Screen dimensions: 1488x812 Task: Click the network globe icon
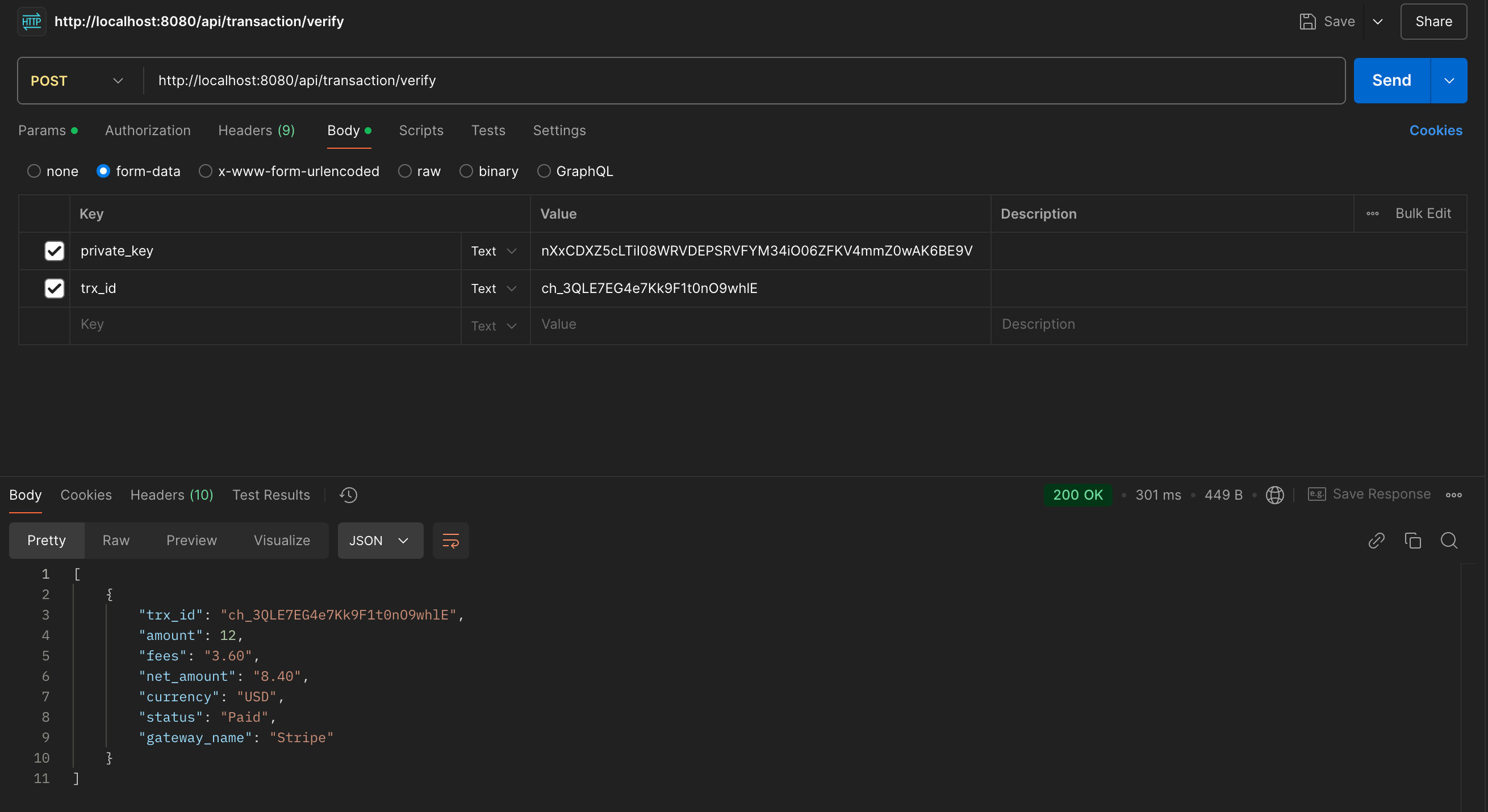point(1275,495)
